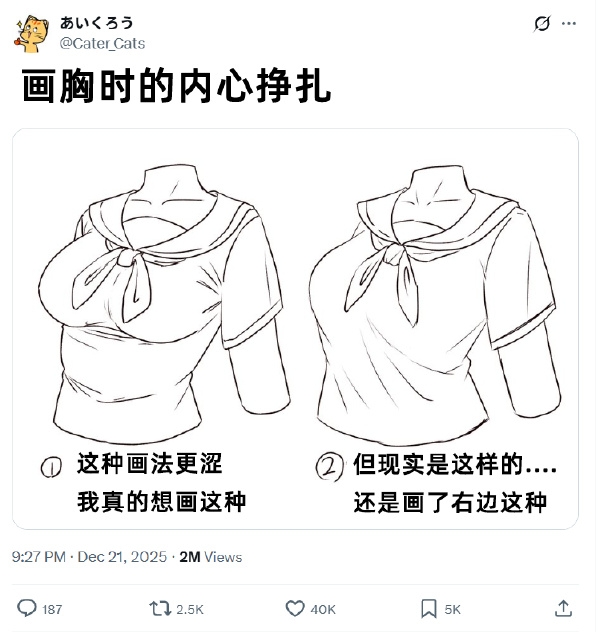
Task: Open the three-dot more options menu
Action: [x=569, y=23]
